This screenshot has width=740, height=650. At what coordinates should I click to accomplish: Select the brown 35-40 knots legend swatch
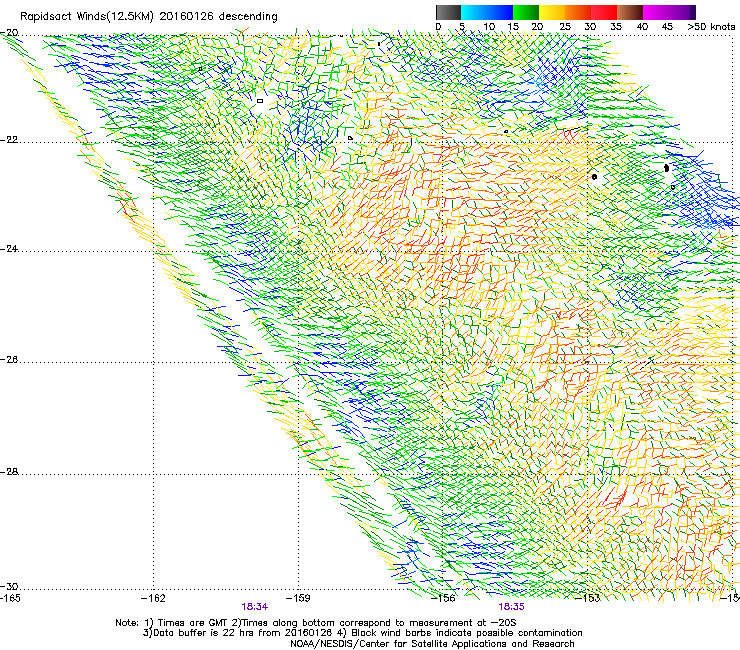(x=630, y=12)
